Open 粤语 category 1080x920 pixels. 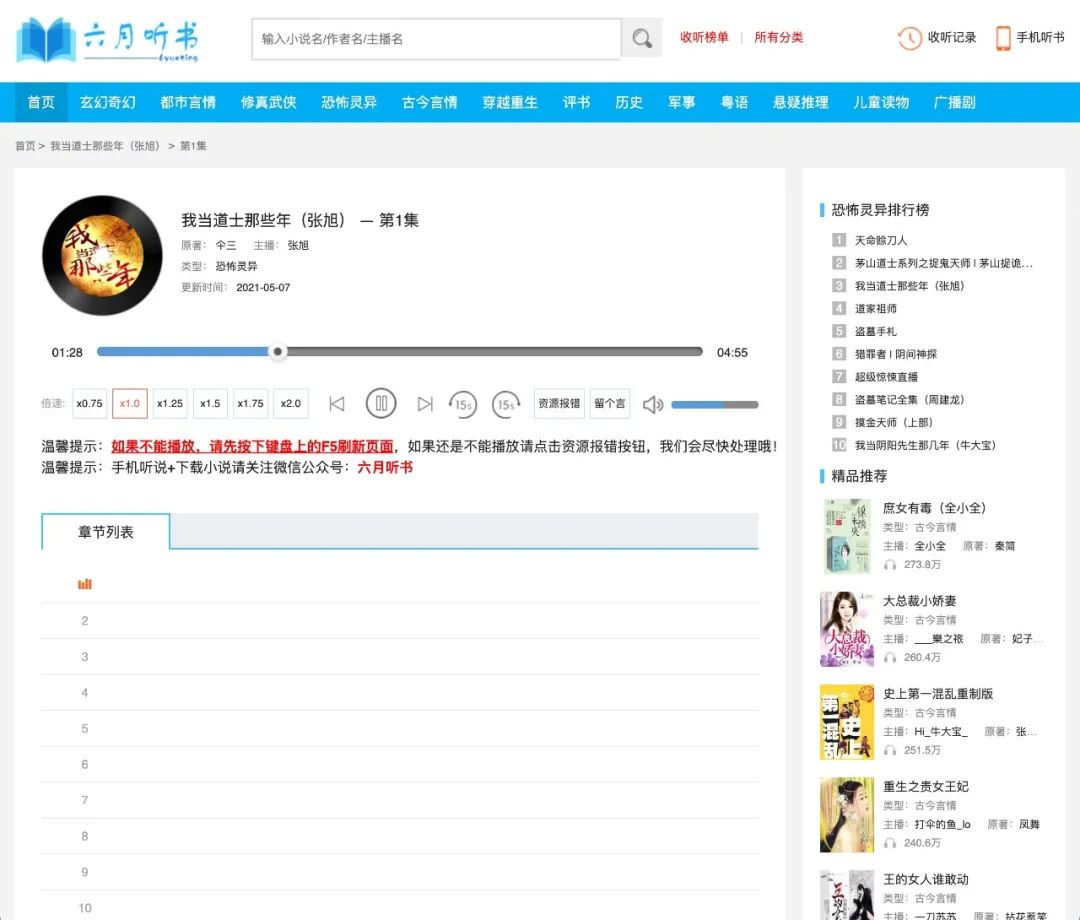tap(734, 103)
